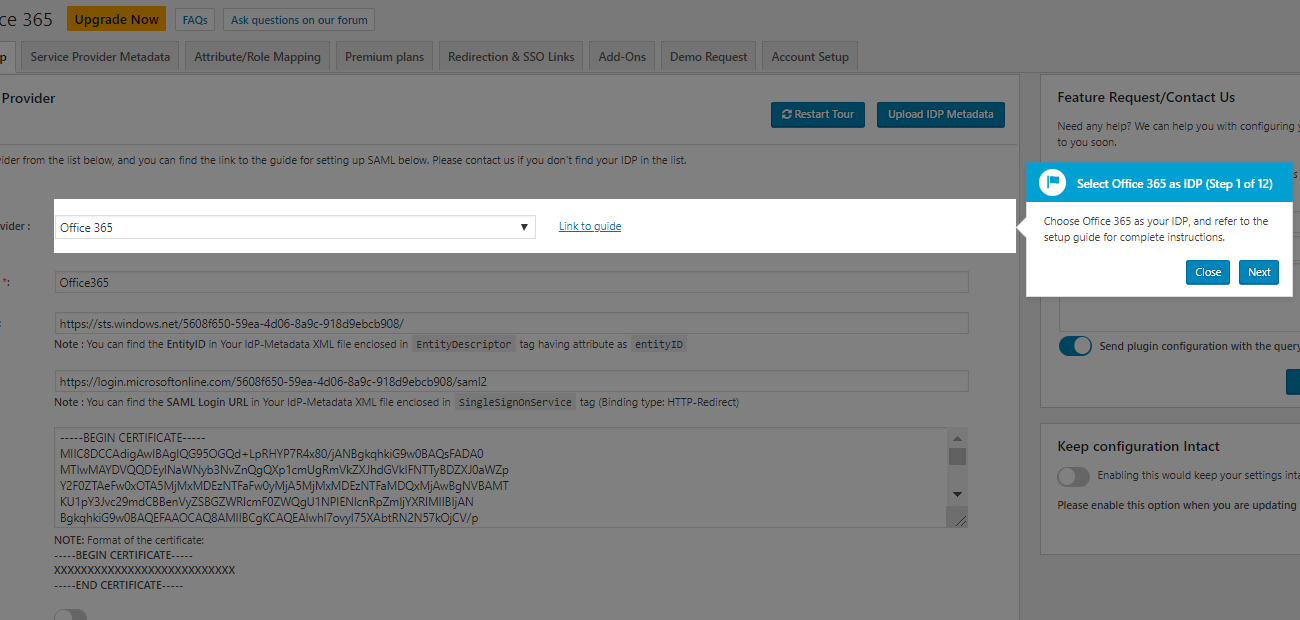Click the refresh icon on Restart Tour
This screenshot has height=620, width=1300.
coord(790,114)
